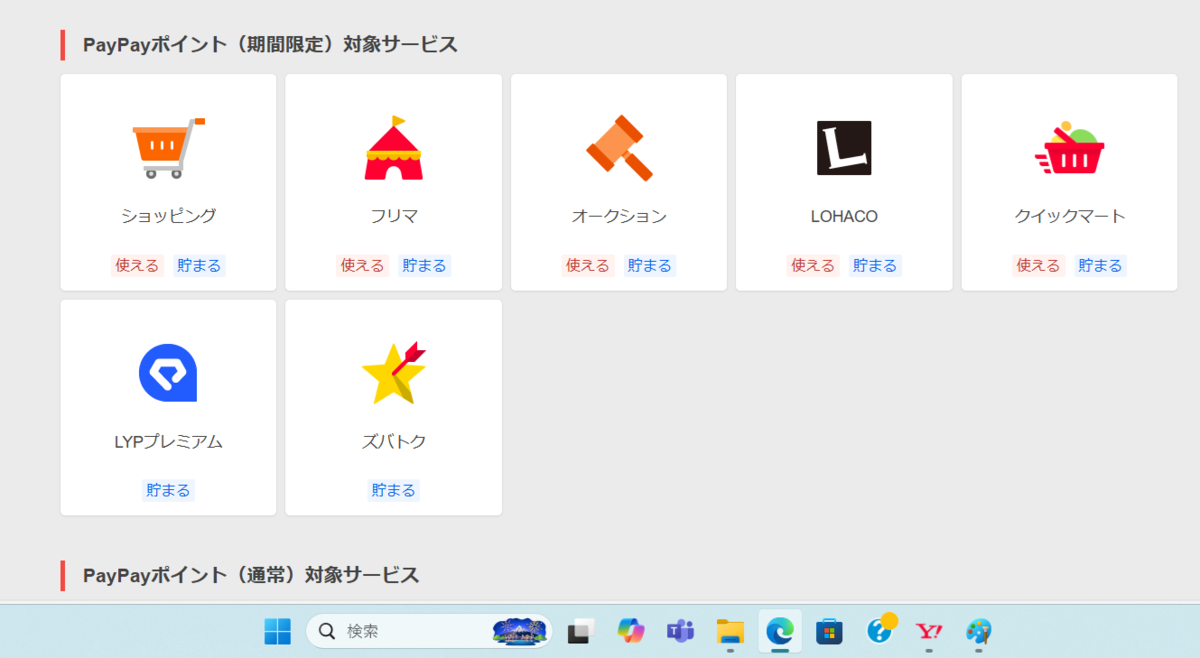
Task: Open Microsoft Teams from the taskbar
Action: [681, 631]
